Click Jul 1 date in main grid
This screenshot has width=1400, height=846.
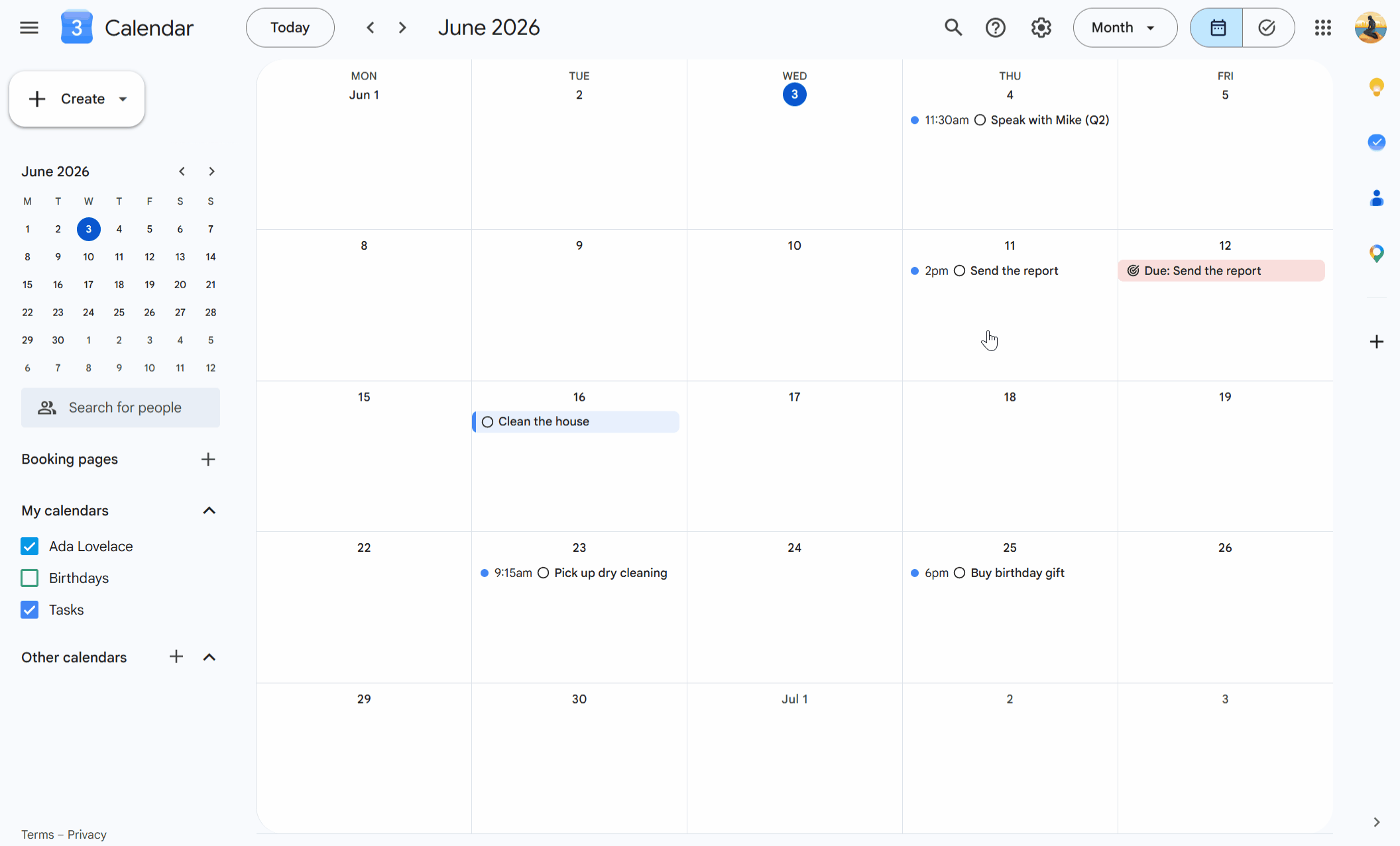click(x=794, y=699)
